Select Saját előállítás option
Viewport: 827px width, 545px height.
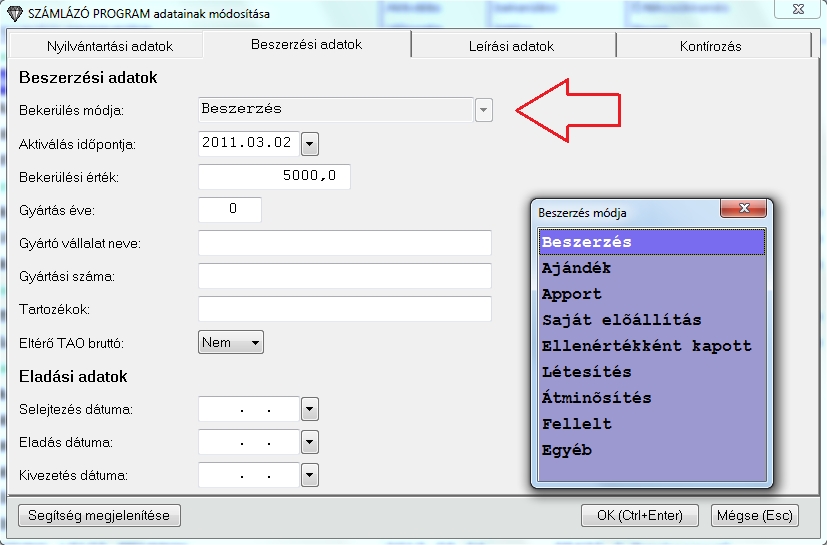coord(621,320)
